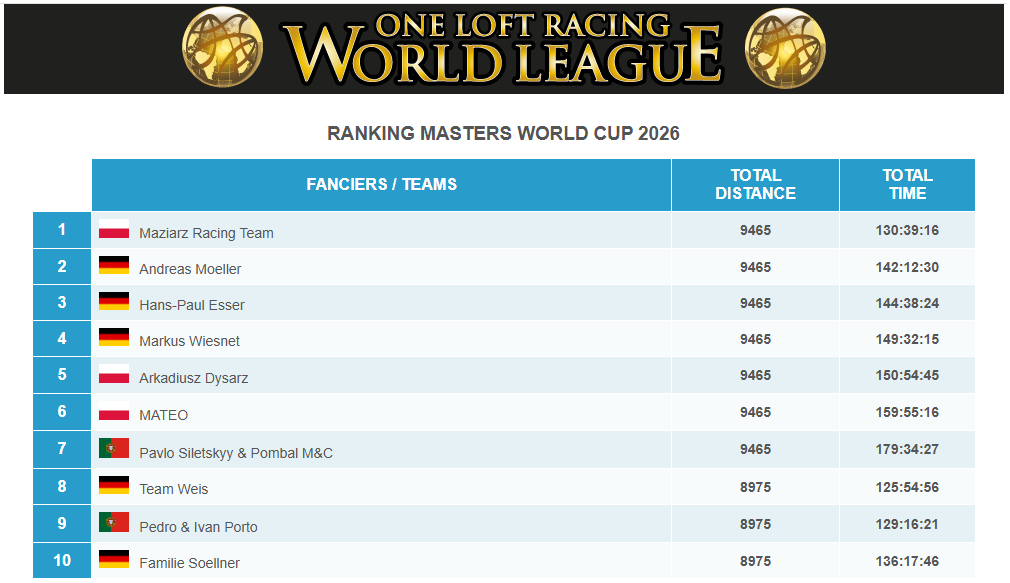This screenshot has height=583, width=1010.
Task: Click the left golden globe logo
Action: [x=222, y=47]
